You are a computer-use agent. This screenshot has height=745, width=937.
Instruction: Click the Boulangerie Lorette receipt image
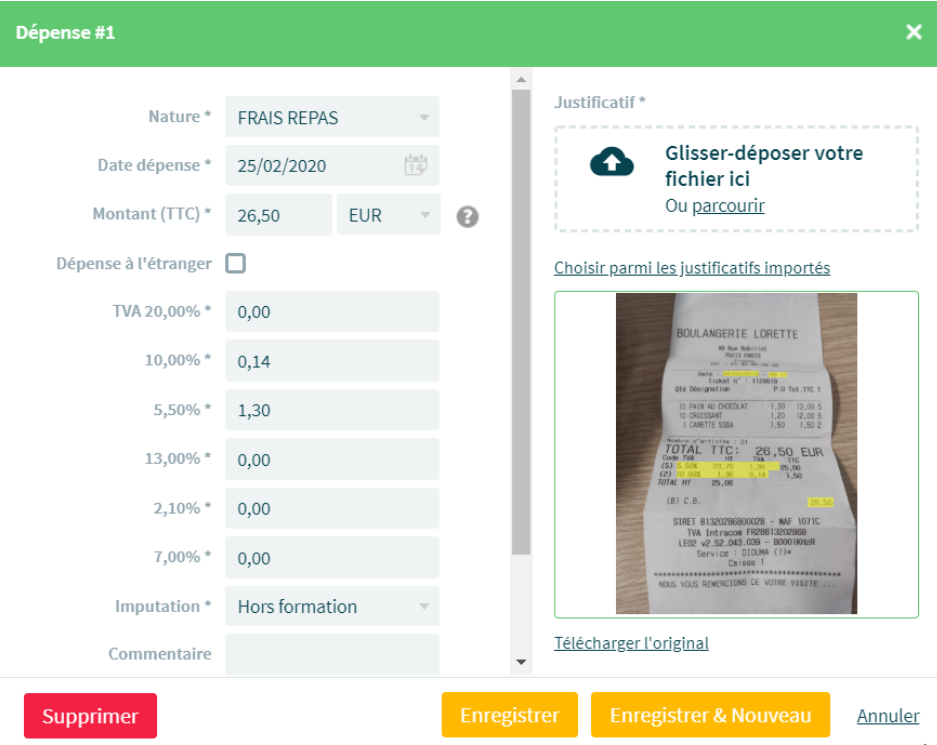736,453
